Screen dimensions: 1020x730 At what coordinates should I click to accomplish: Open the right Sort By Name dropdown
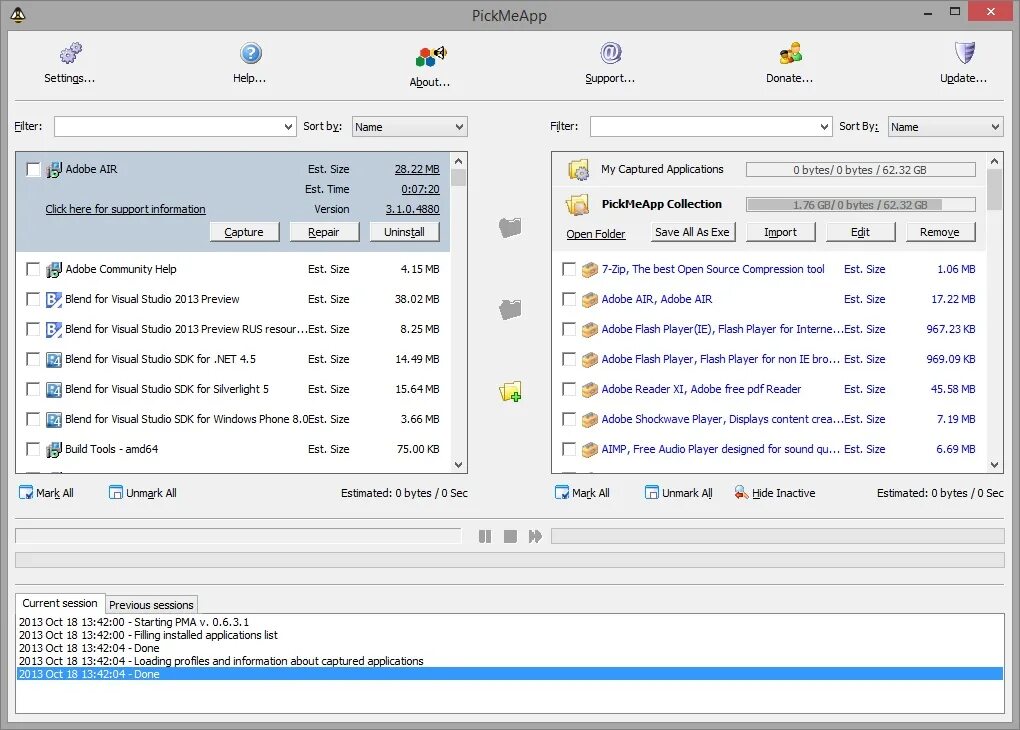point(945,127)
